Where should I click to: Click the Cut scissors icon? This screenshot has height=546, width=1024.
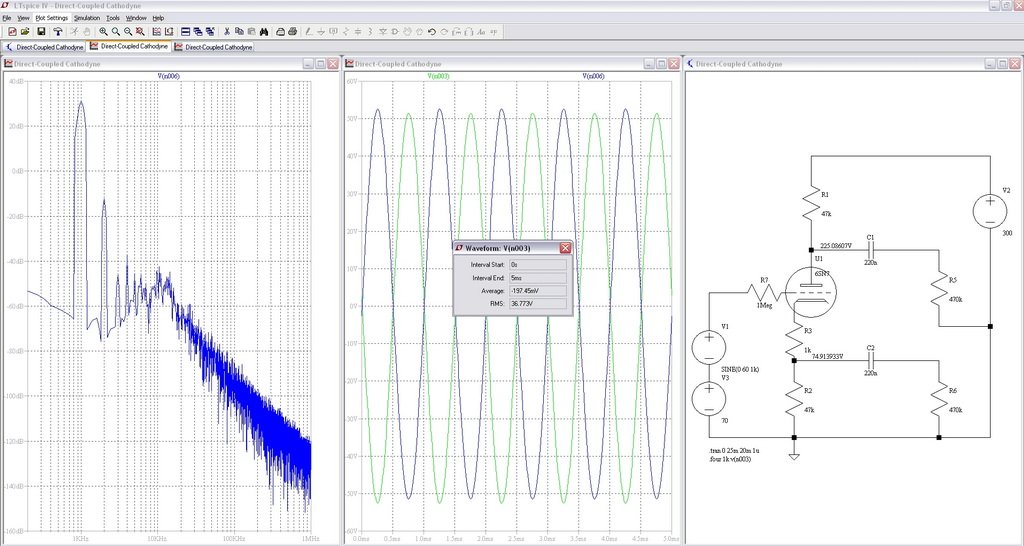pos(228,32)
